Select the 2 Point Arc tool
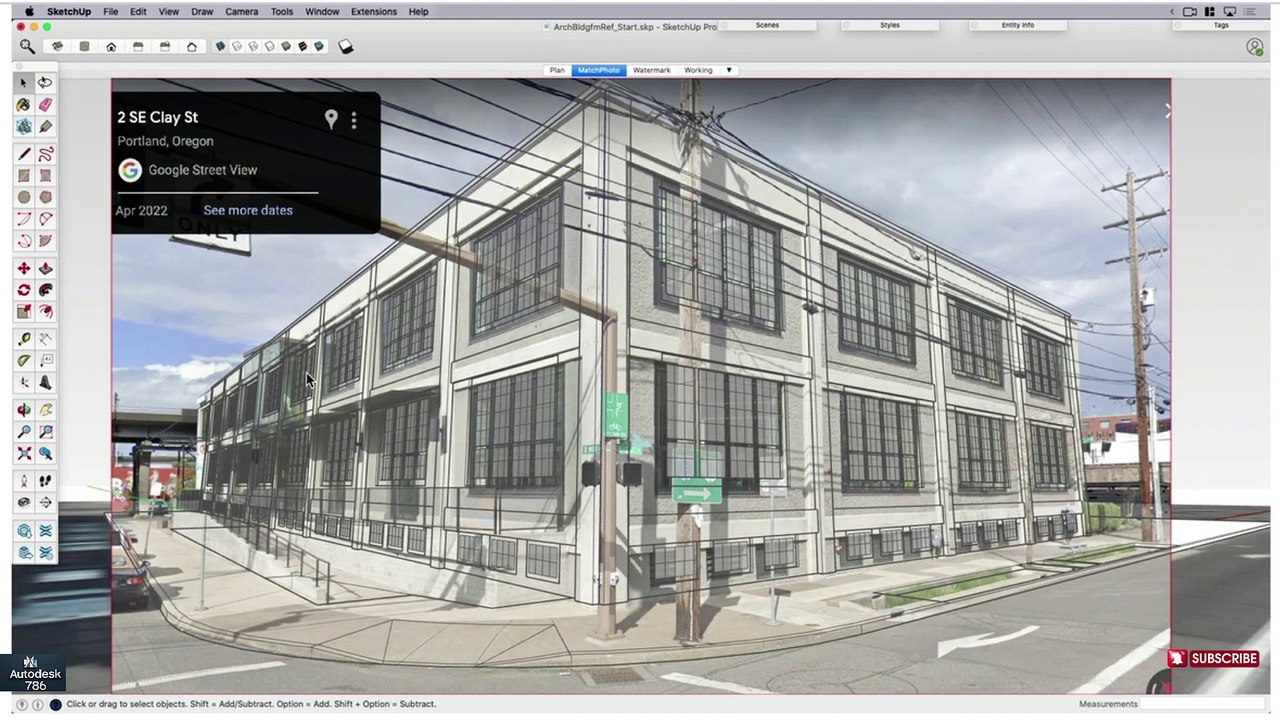The width and height of the screenshot is (1280, 720). [x=45, y=219]
